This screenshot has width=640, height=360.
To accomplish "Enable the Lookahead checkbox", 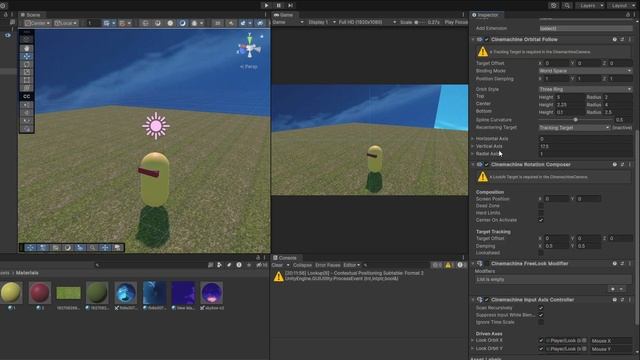I will (541, 253).
